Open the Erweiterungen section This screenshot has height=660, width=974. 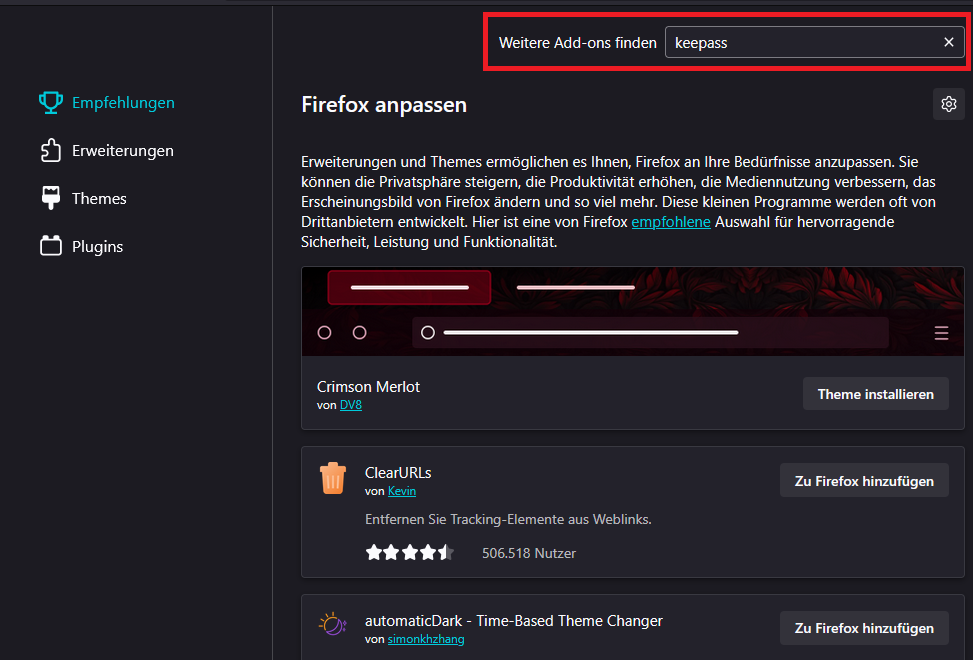coord(122,151)
